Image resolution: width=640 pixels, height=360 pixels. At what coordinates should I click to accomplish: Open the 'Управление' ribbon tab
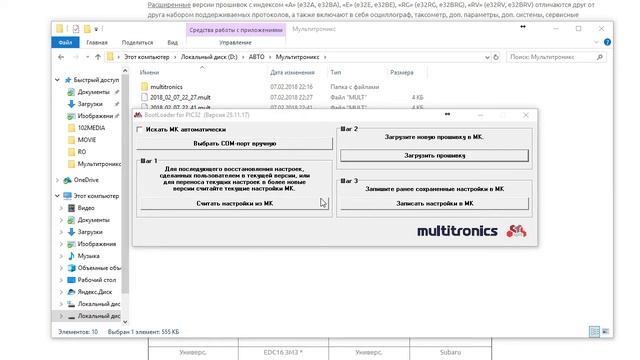[x=235, y=42]
